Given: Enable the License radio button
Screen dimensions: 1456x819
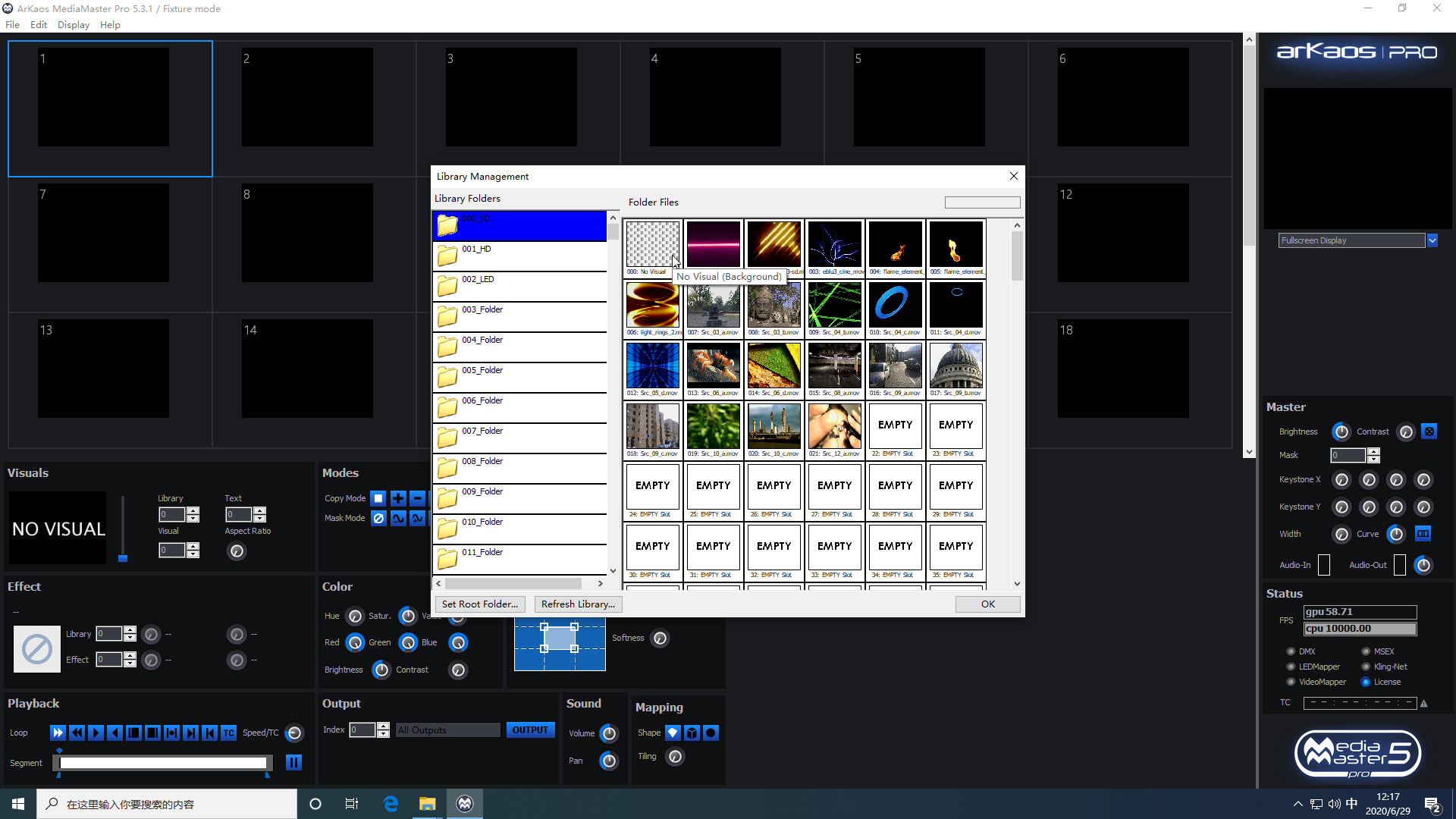Looking at the screenshot, I should tap(1367, 681).
